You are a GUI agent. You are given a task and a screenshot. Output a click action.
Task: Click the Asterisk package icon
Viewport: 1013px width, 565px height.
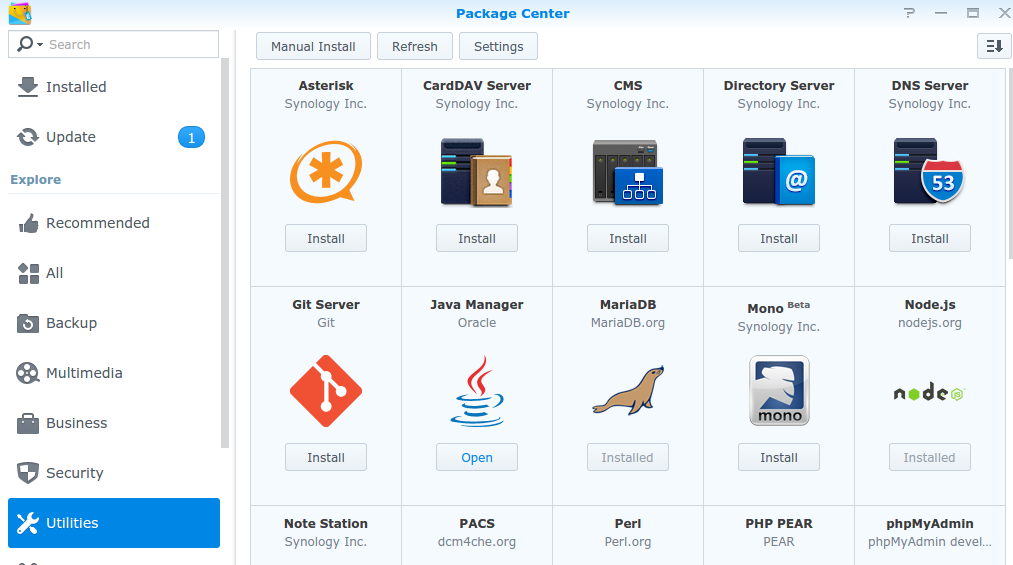point(326,172)
